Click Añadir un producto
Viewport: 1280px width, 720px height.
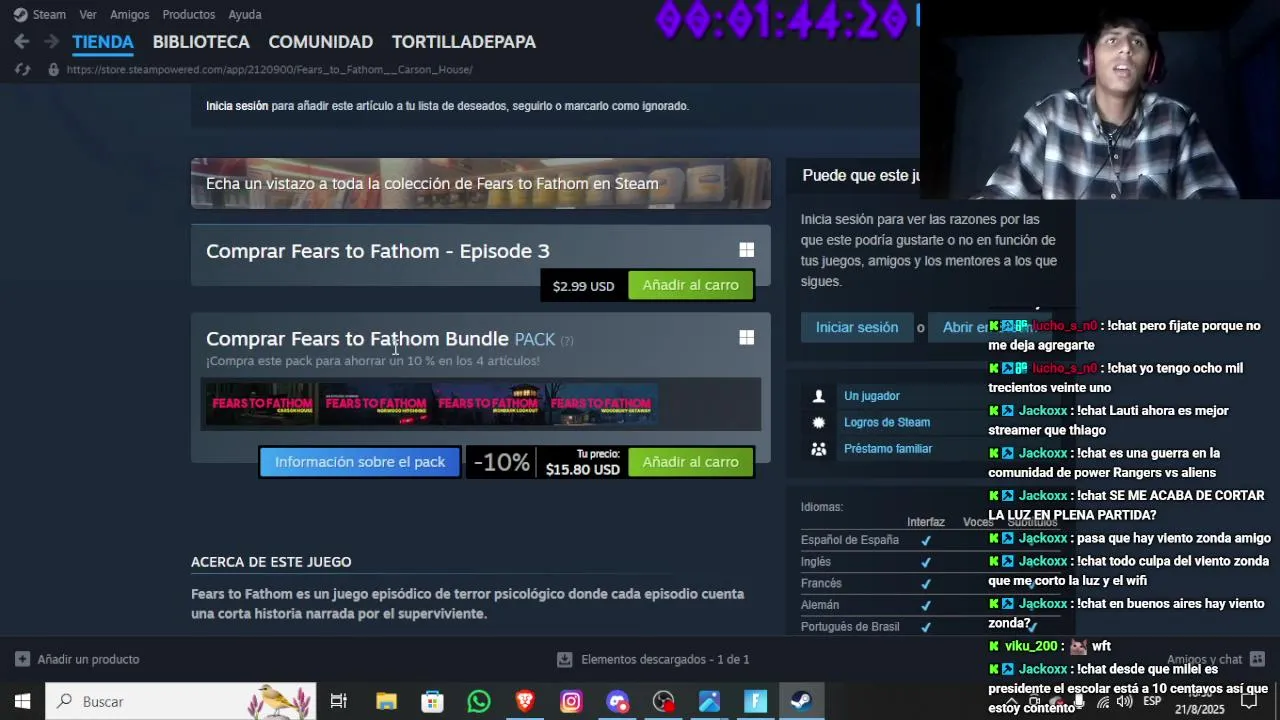click(x=78, y=659)
